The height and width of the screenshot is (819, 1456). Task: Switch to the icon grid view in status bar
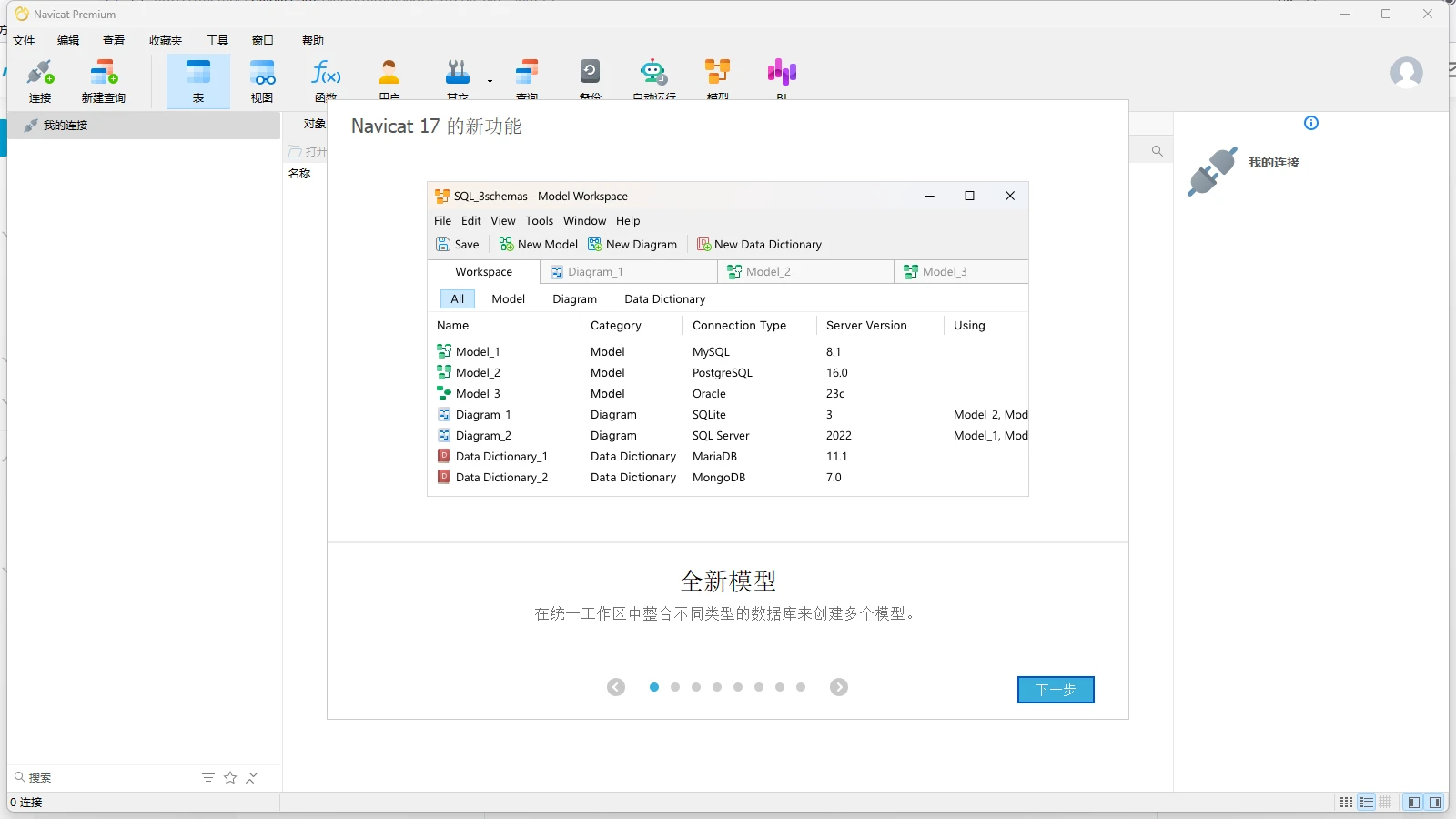(x=1346, y=802)
